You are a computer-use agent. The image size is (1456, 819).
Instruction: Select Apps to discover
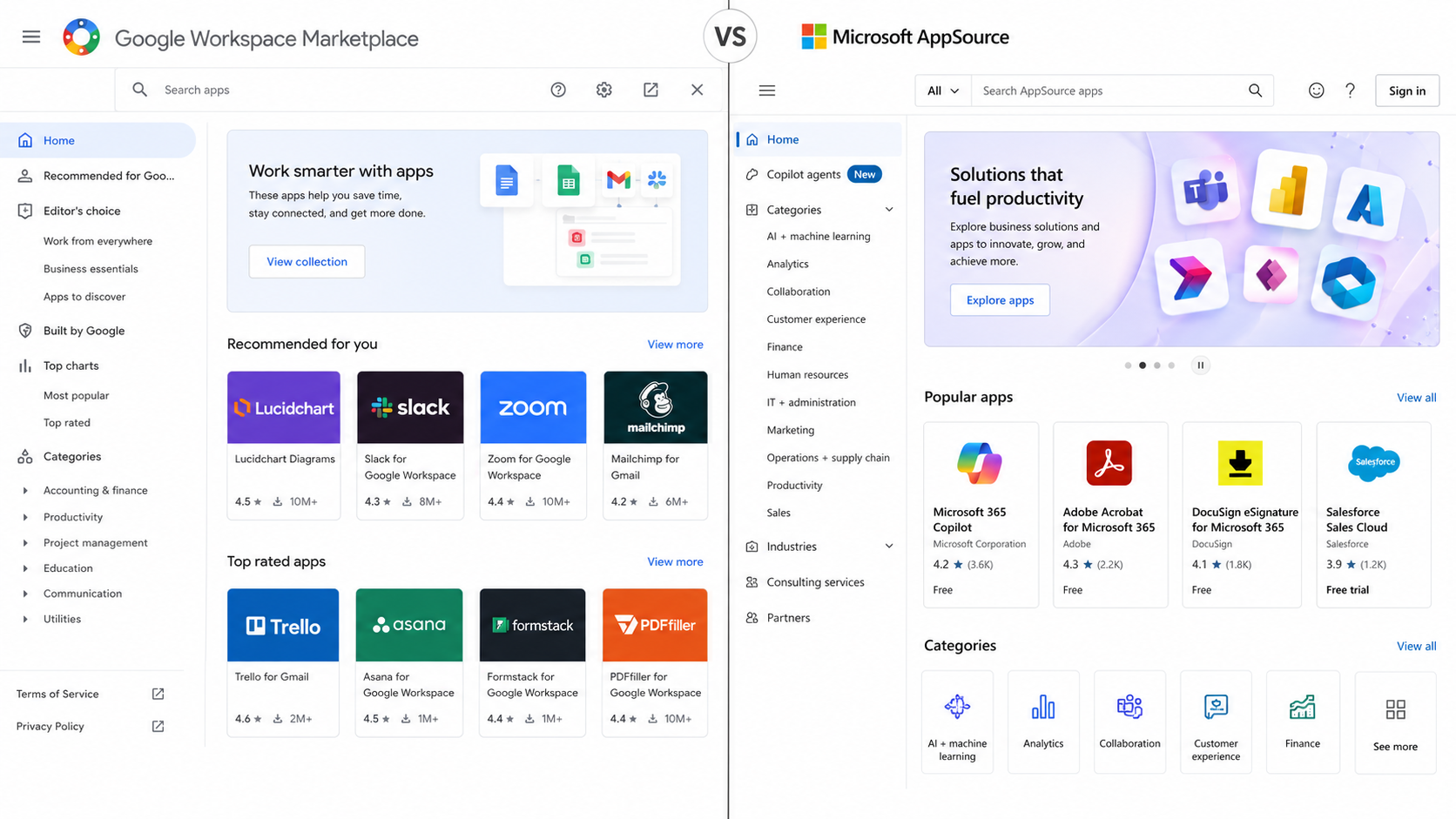pos(84,297)
